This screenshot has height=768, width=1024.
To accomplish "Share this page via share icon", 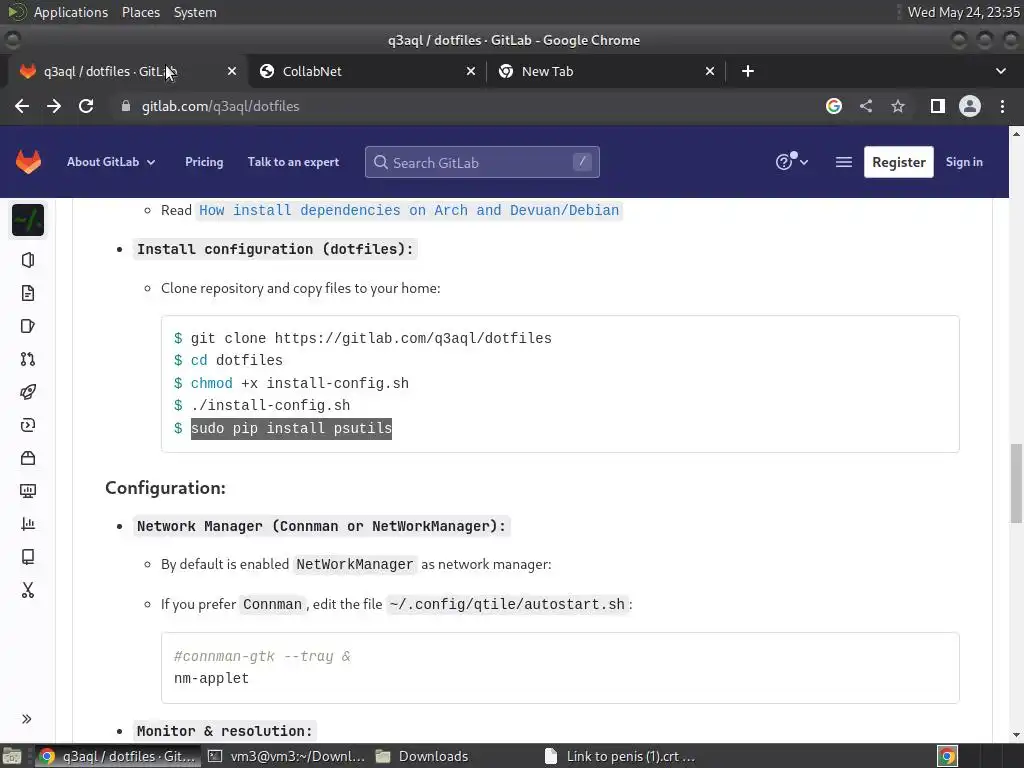I will pos(866,106).
